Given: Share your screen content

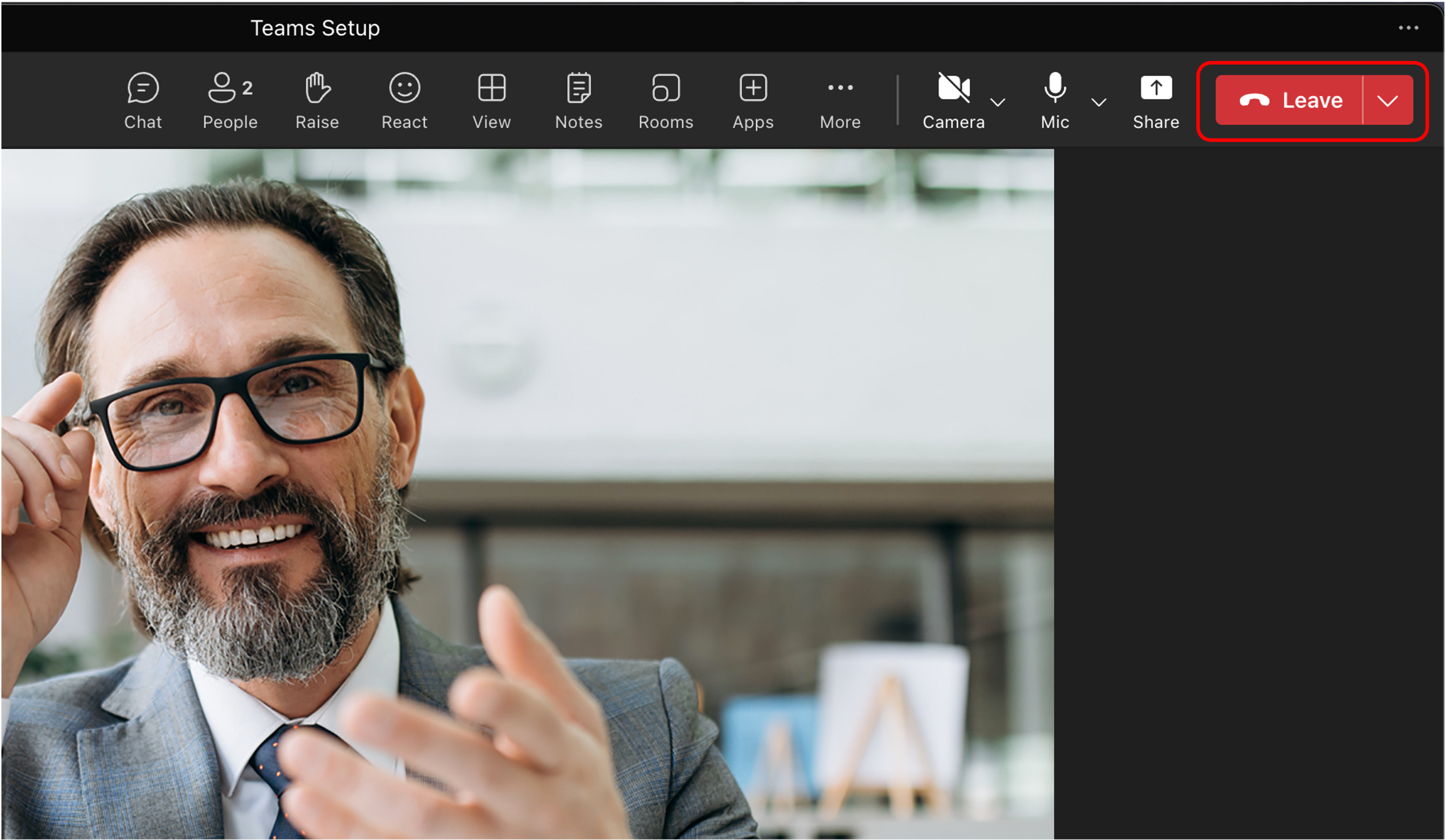Looking at the screenshot, I should coord(1156,101).
